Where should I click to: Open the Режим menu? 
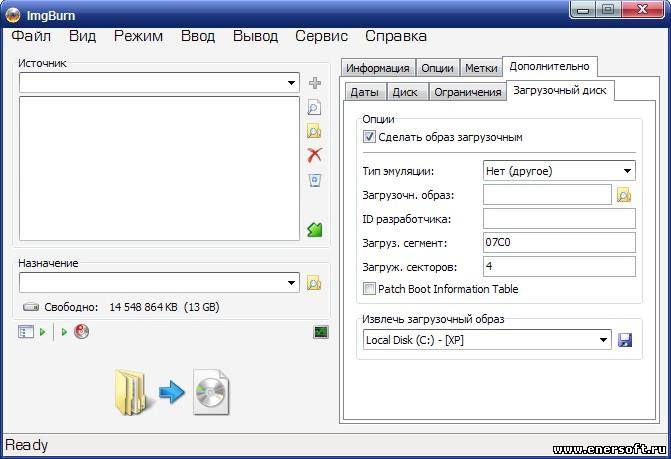click(138, 36)
